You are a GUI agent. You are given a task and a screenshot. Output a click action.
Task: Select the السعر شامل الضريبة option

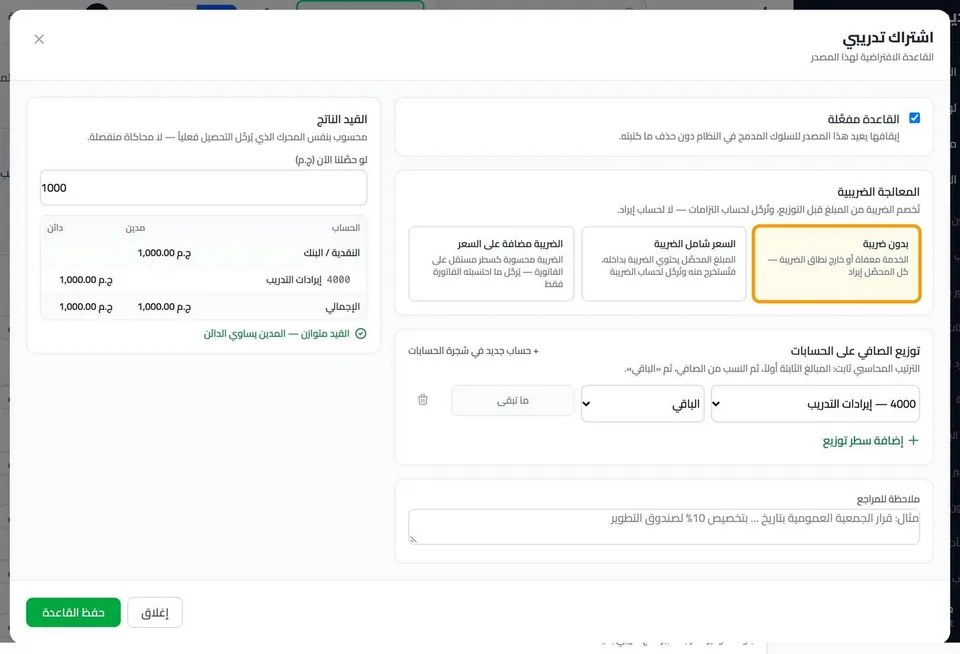[664, 263]
